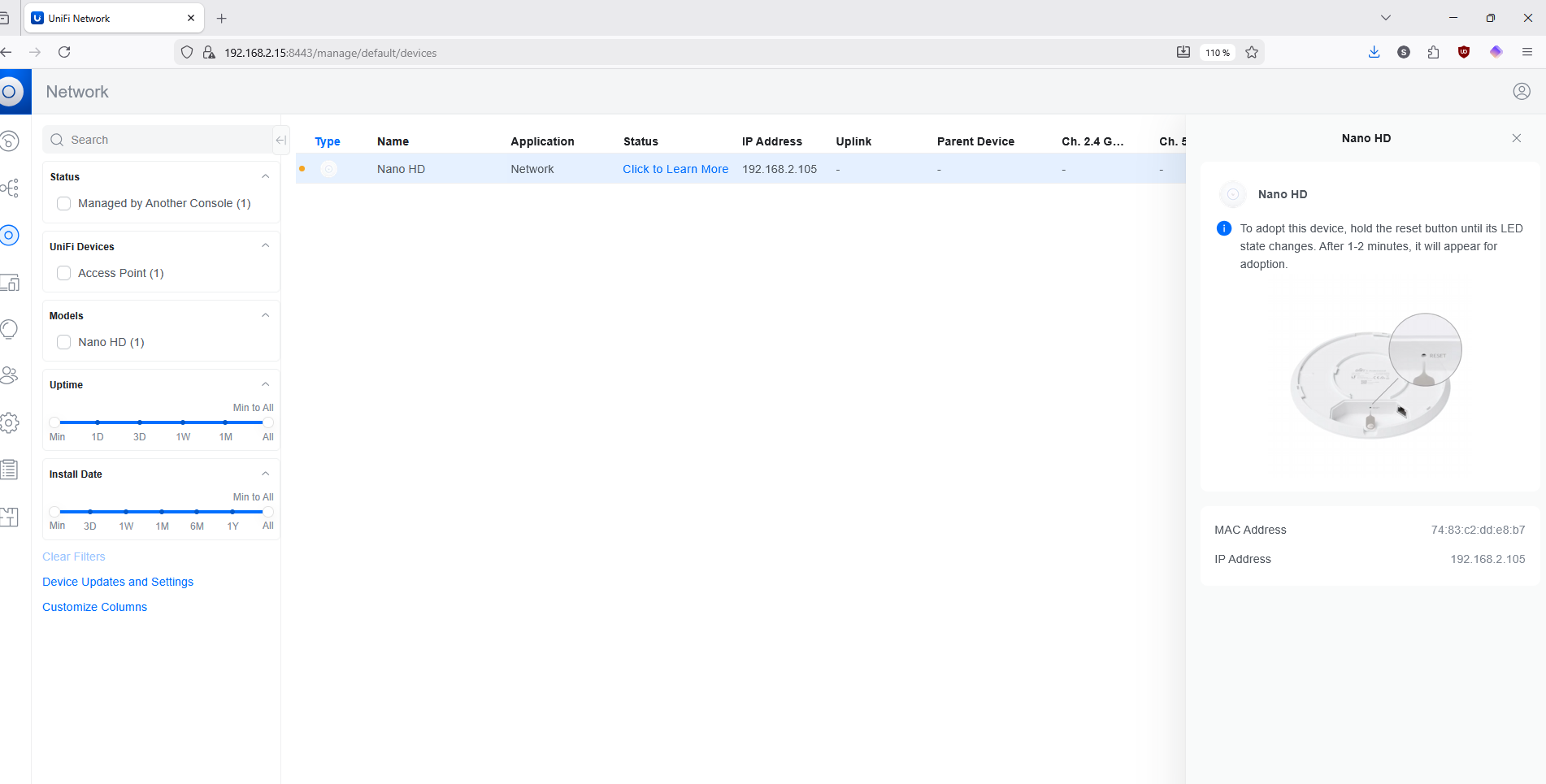Click into the device Search field
Screen dimensions: 1546x784
(163, 140)
